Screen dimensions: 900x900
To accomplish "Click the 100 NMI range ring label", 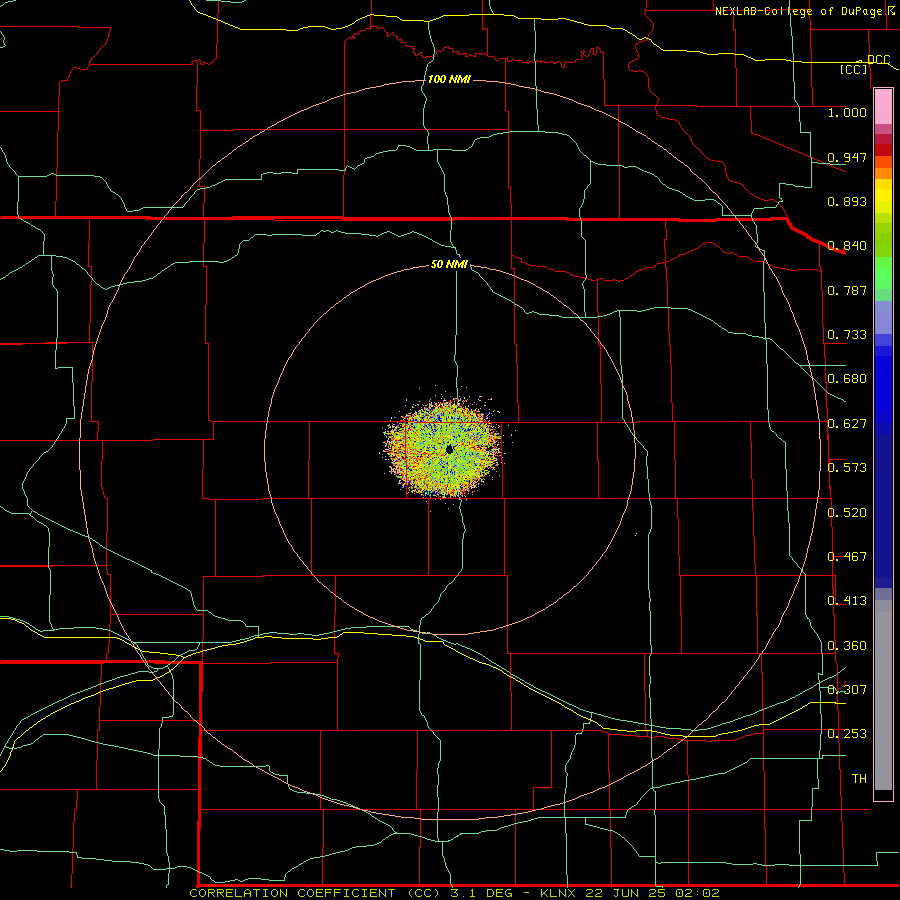I will pyautogui.click(x=449, y=79).
